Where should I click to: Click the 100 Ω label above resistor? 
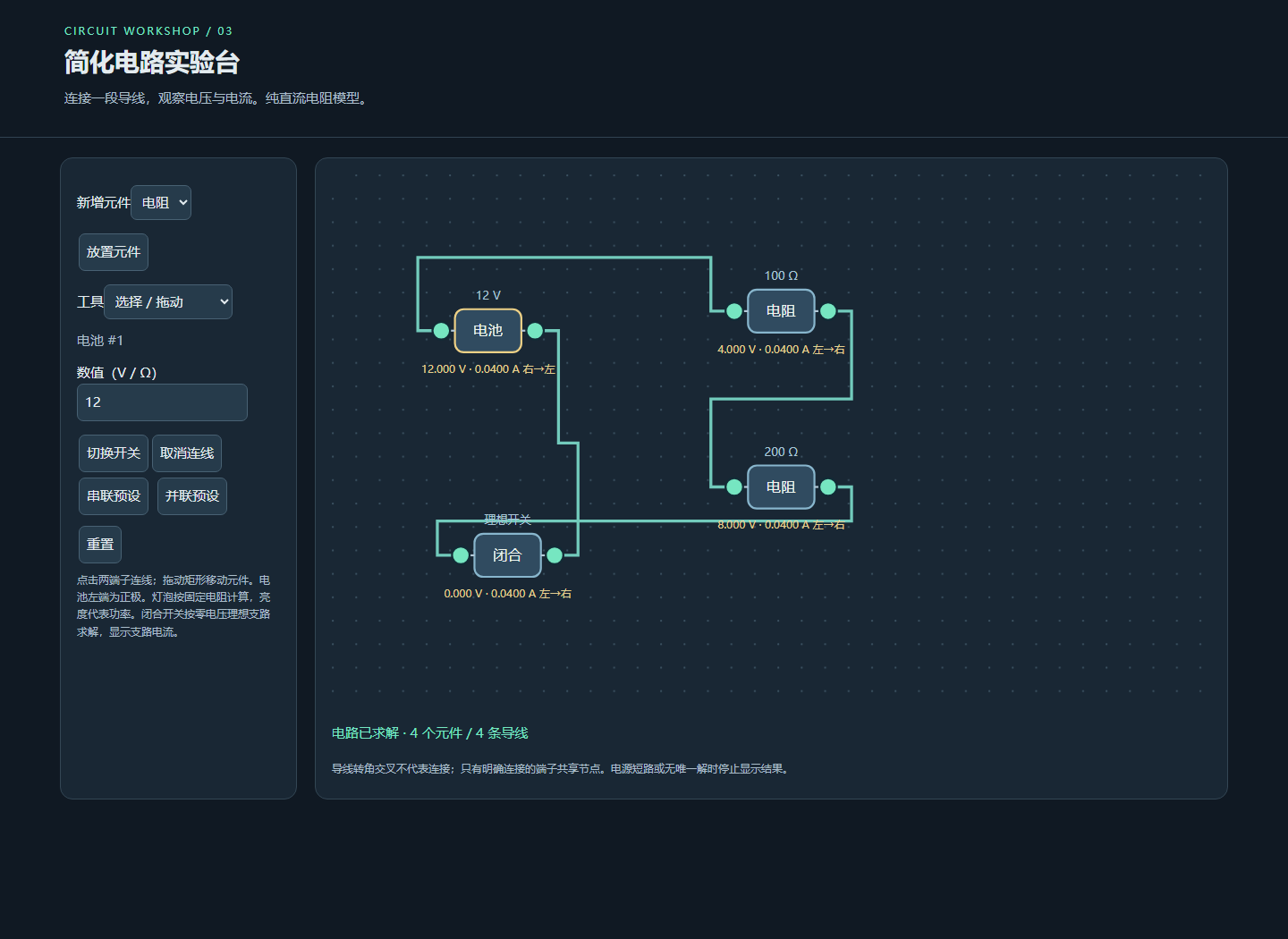(x=781, y=275)
